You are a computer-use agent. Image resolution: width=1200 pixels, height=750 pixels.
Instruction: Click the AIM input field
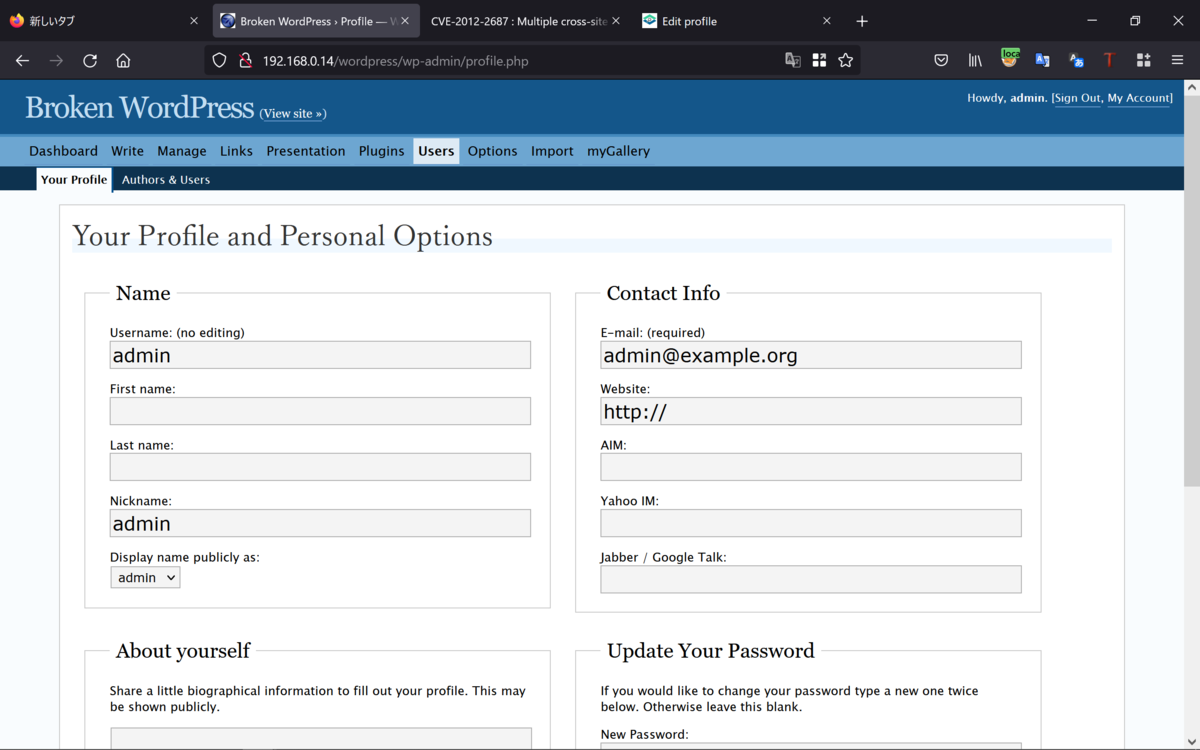pyautogui.click(x=811, y=467)
